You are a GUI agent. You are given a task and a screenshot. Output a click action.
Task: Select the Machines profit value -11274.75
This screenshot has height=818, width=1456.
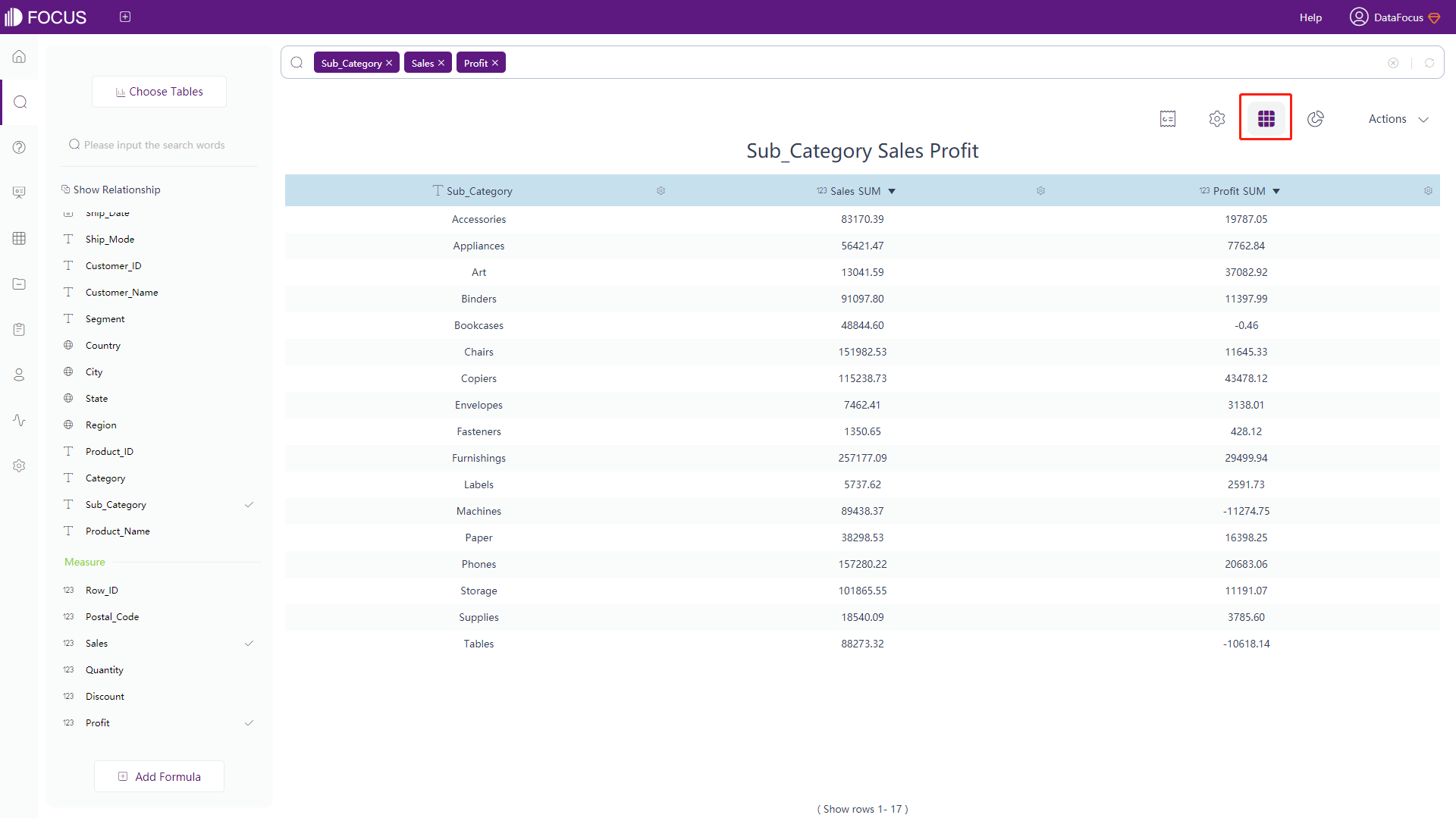pos(1246,511)
